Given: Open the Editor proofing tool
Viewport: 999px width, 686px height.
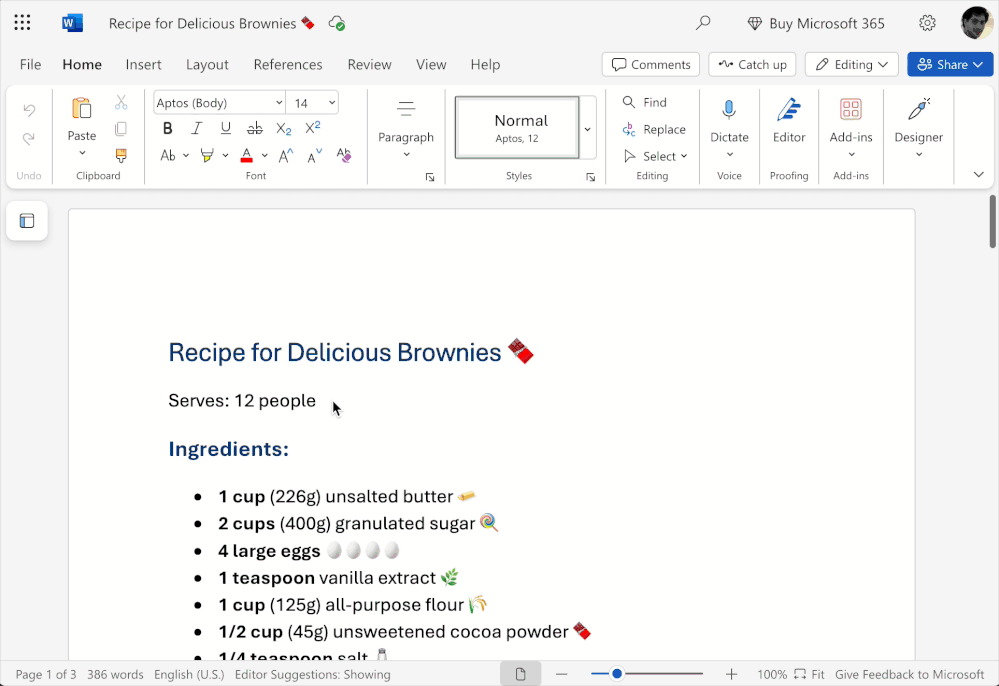Looking at the screenshot, I should point(789,122).
